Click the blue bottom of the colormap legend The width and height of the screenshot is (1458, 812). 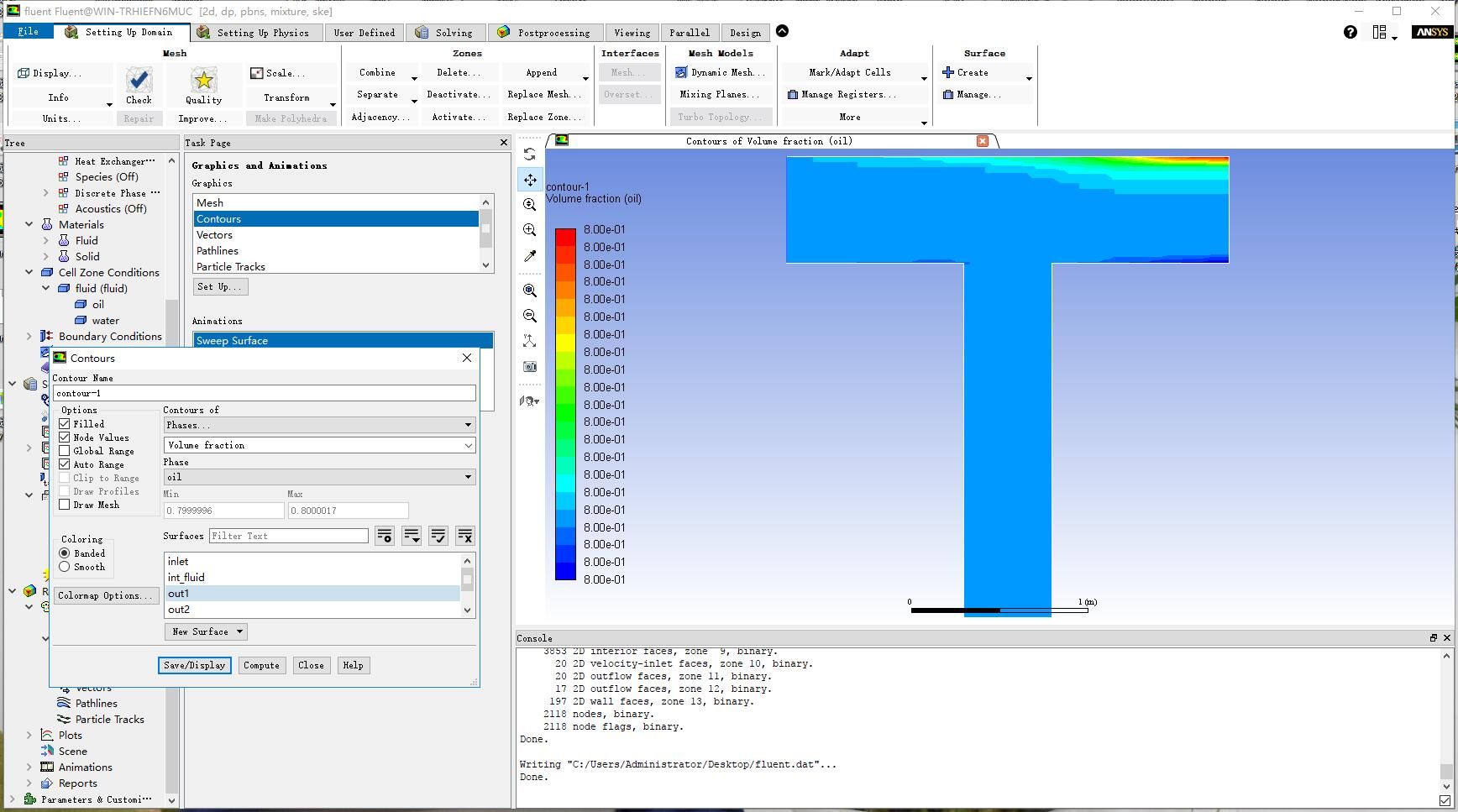click(x=565, y=570)
